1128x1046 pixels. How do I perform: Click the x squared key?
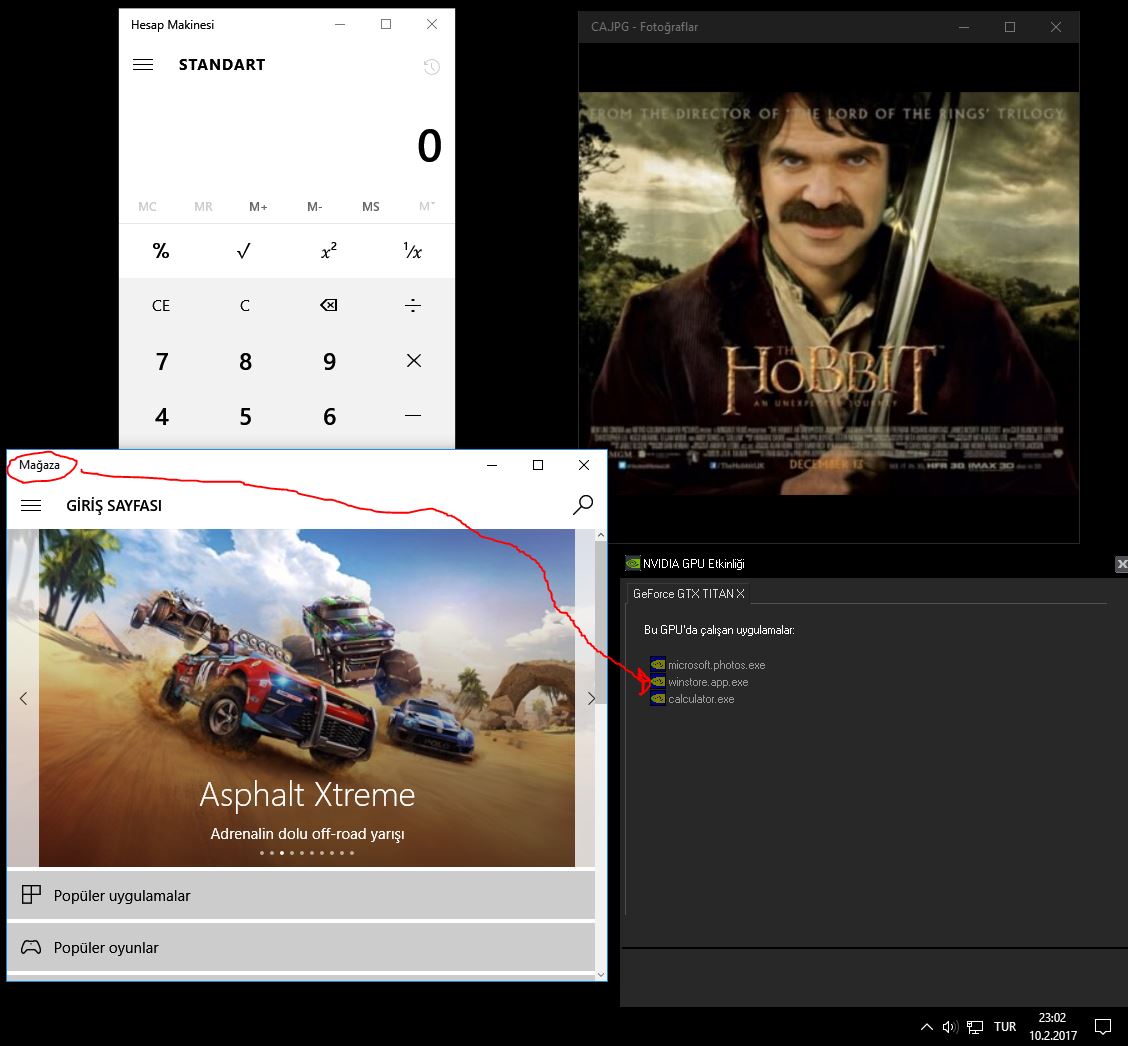coord(329,250)
